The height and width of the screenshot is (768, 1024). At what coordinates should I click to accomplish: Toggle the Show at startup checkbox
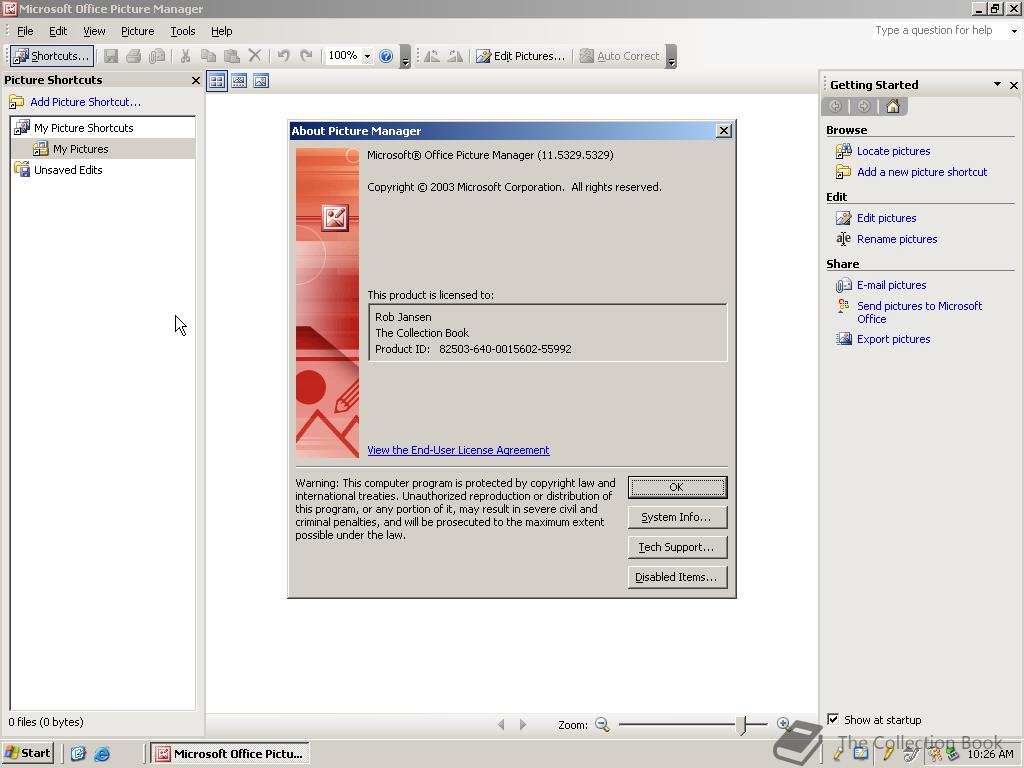(x=833, y=719)
